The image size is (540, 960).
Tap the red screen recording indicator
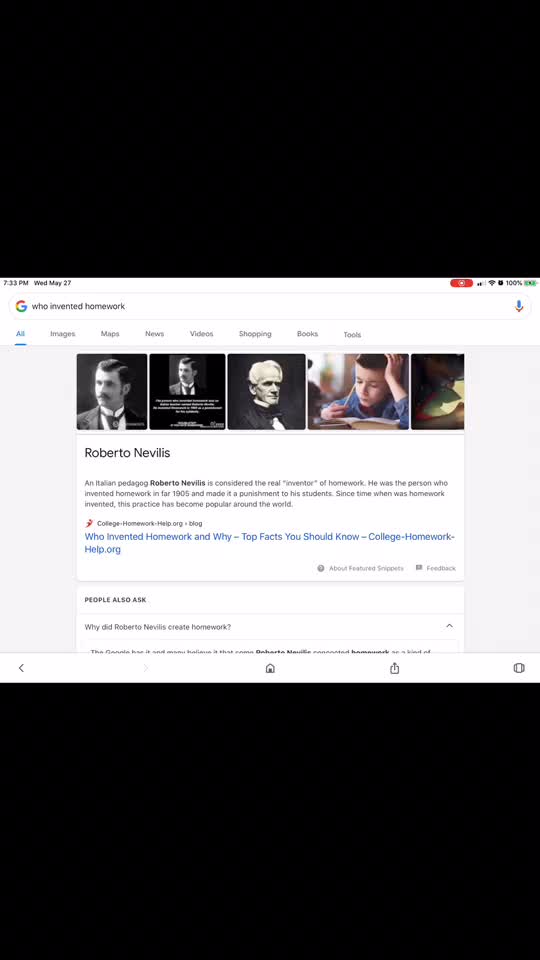pyautogui.click(x=462, y=283)
